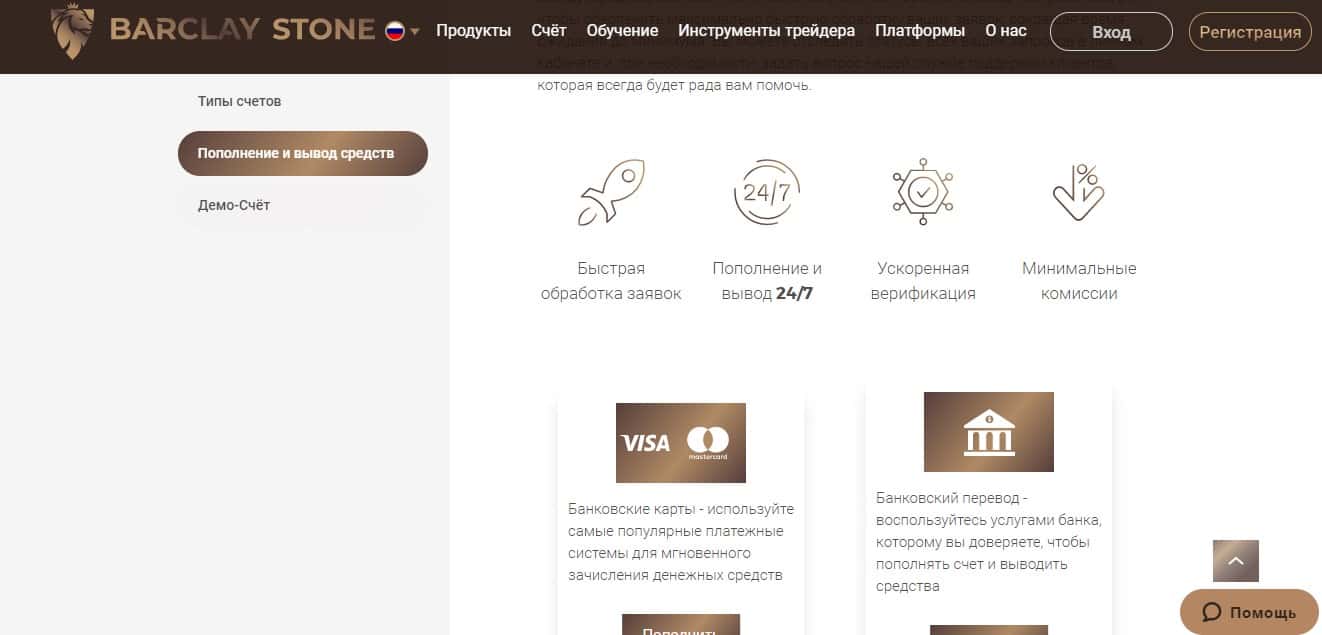Open the О нас menu
The height and width of the screenshot is (635, 1322).
[x=1005, y=31]
